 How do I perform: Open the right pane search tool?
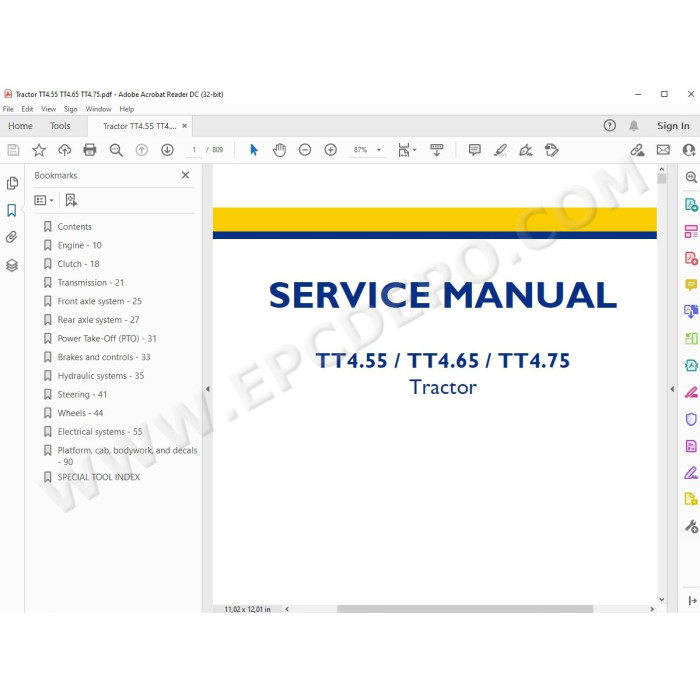pos(691,177)
